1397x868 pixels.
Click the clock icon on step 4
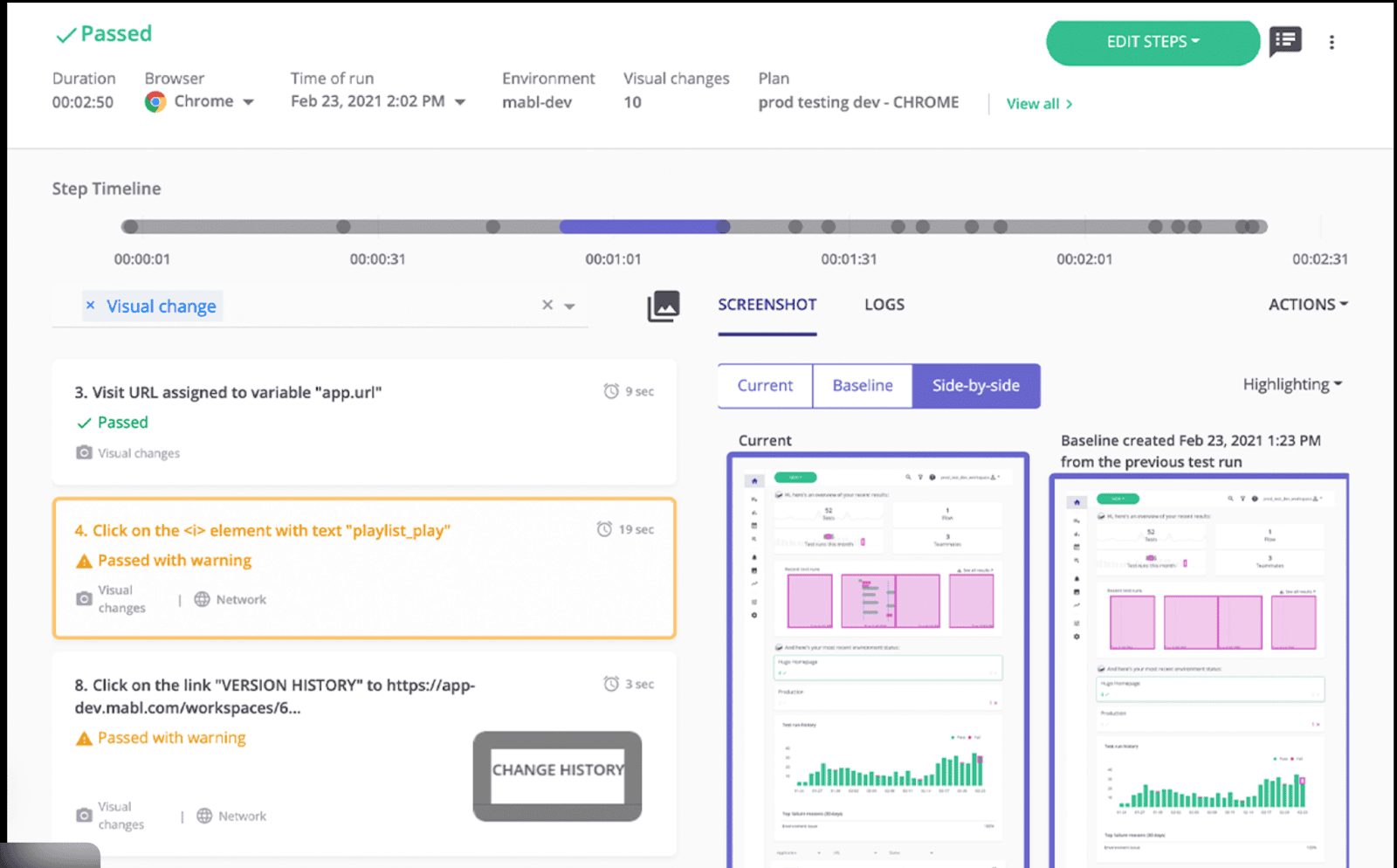pyautogui.click(x=604, y=529)
